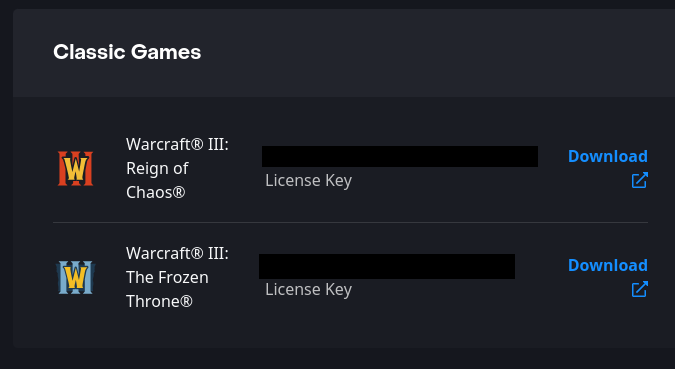Click the blue Frozen Throne game icon
Viewport: 675px width, 369px height.
pos(75,277)
